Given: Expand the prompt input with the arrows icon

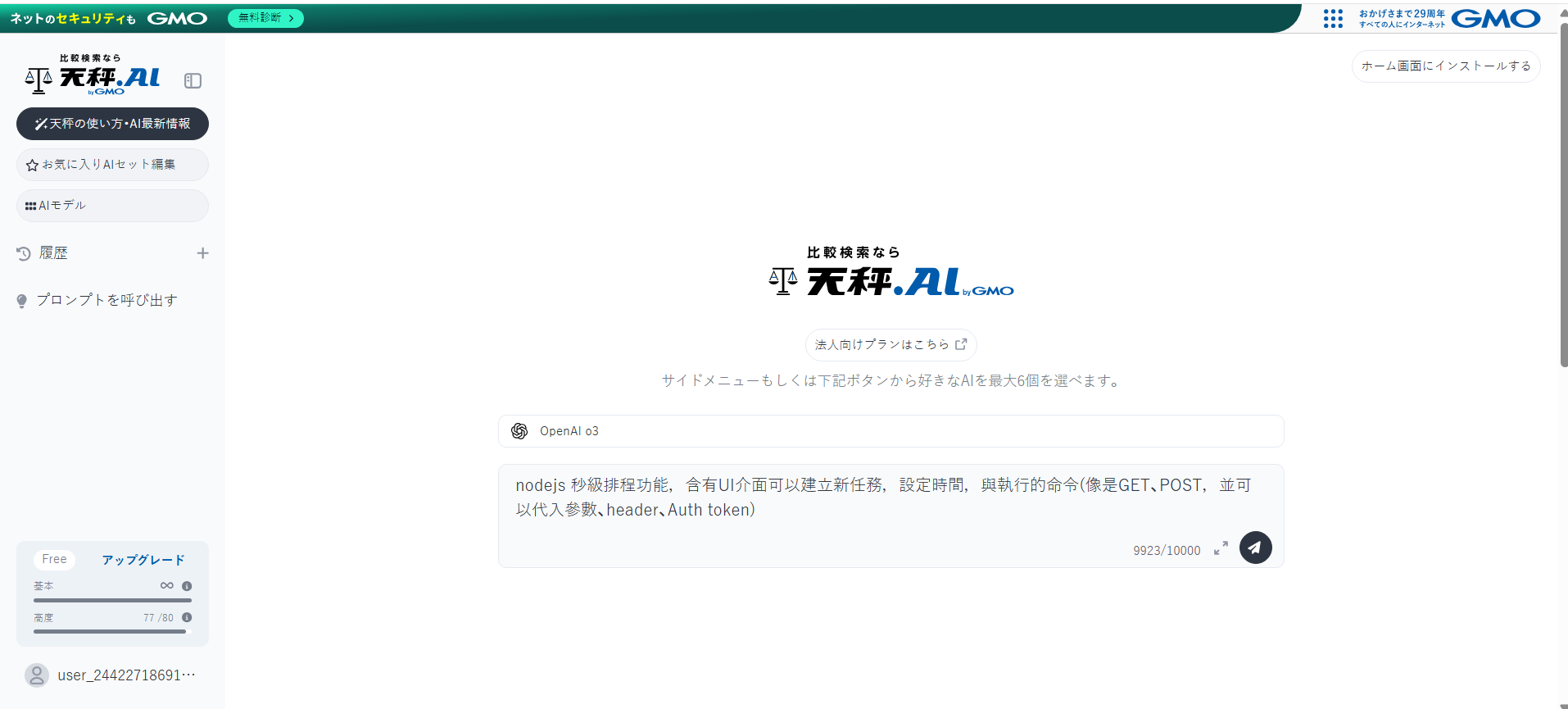Looking at the screenshot, I should coord(1221,548).
